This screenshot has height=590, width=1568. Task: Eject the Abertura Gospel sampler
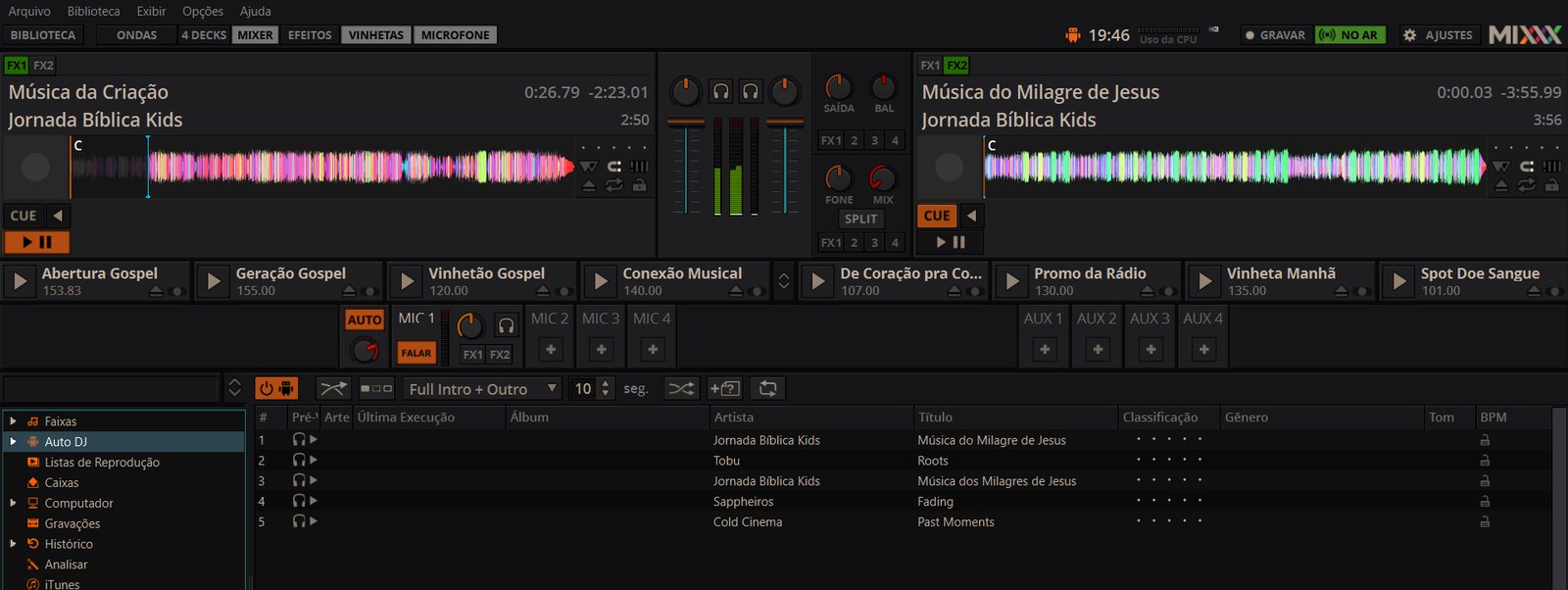click(x=156, y=291)
